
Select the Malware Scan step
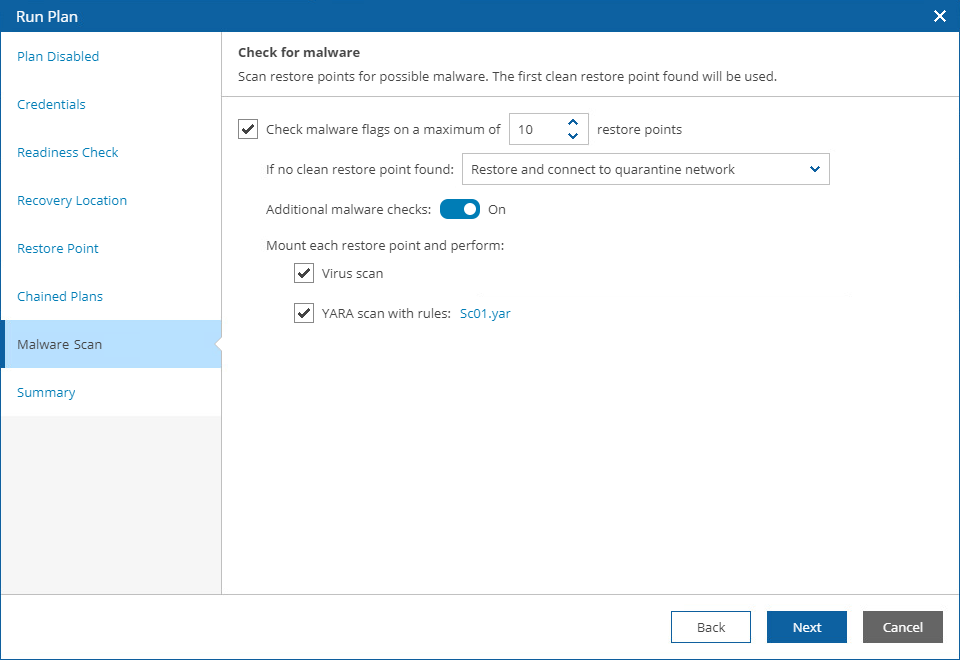60,344
